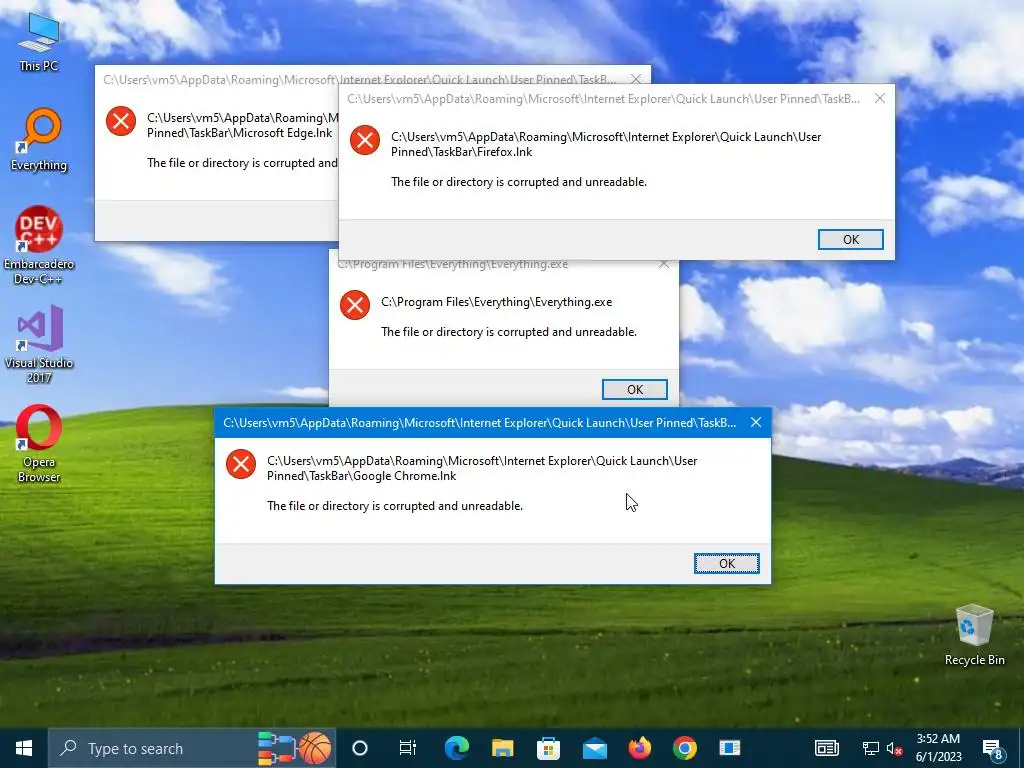Image resolution: width=1024 pixels, height=768 pixels.
Task: Click the Pinned\TaskBar\Firefox.lnk path text
Action: click(x=462, y=152)
